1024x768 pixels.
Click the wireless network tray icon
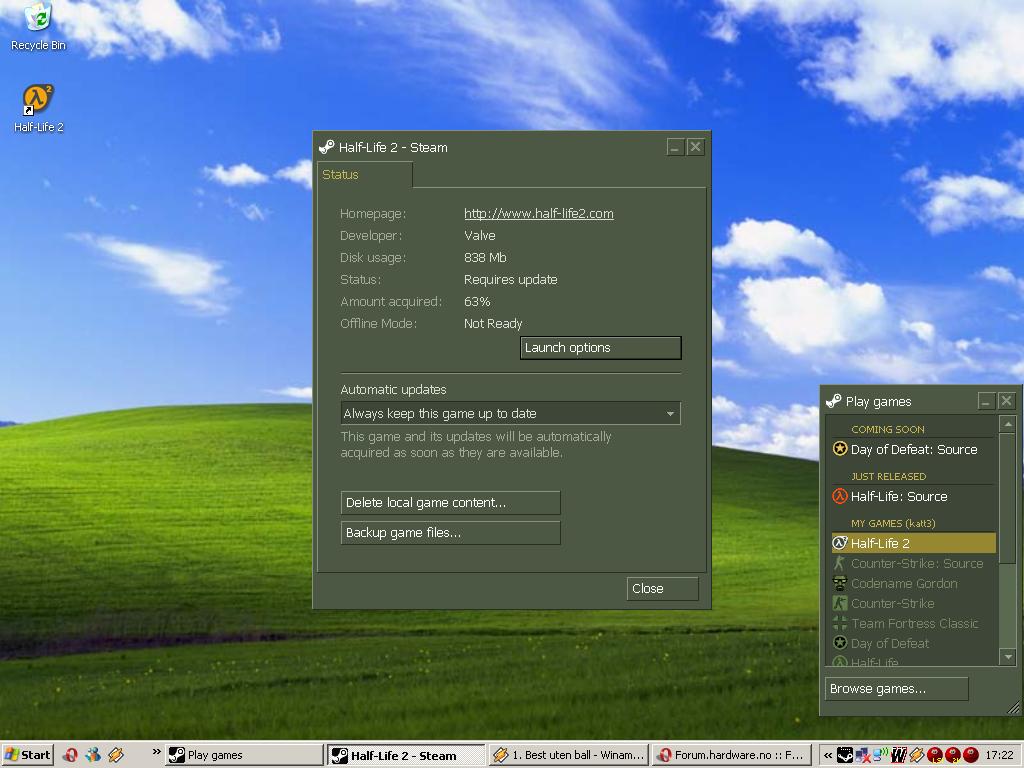pyautogui.click(x=880, y=755)
